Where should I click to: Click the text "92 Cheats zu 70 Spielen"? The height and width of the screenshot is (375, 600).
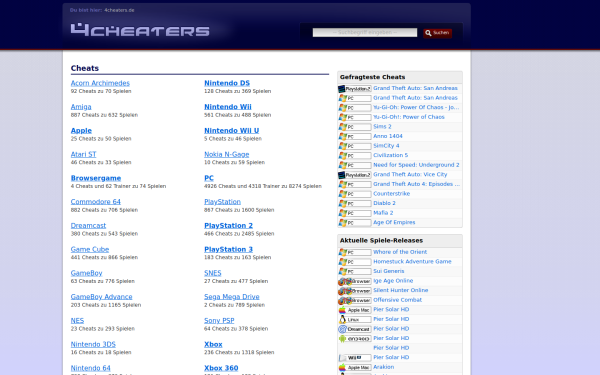(x=101, y=91)
